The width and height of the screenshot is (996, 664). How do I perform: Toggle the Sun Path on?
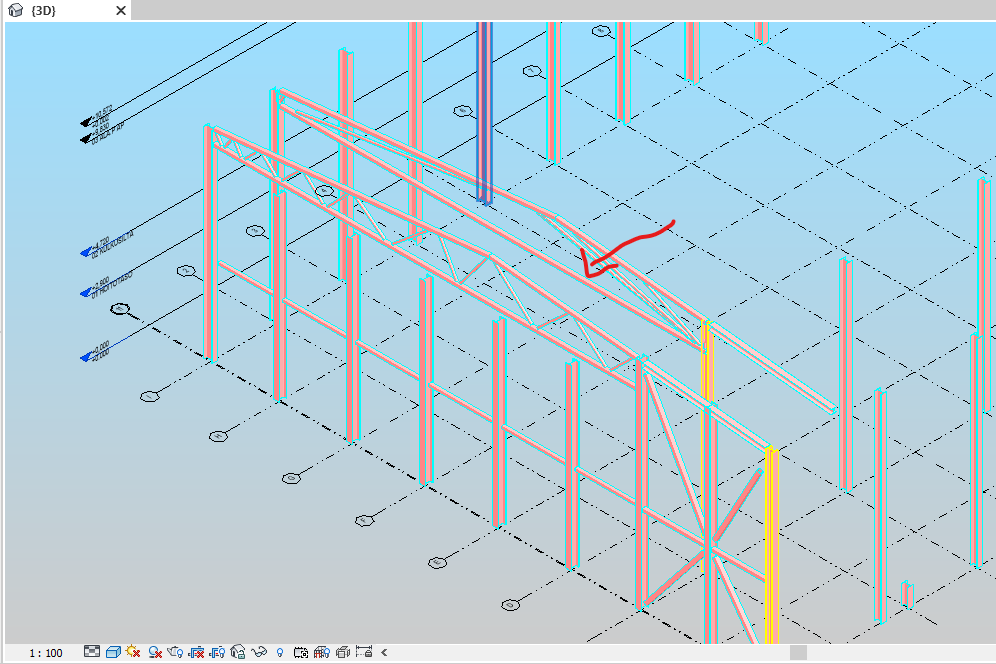pyautogui.click(x=131, y=651)
